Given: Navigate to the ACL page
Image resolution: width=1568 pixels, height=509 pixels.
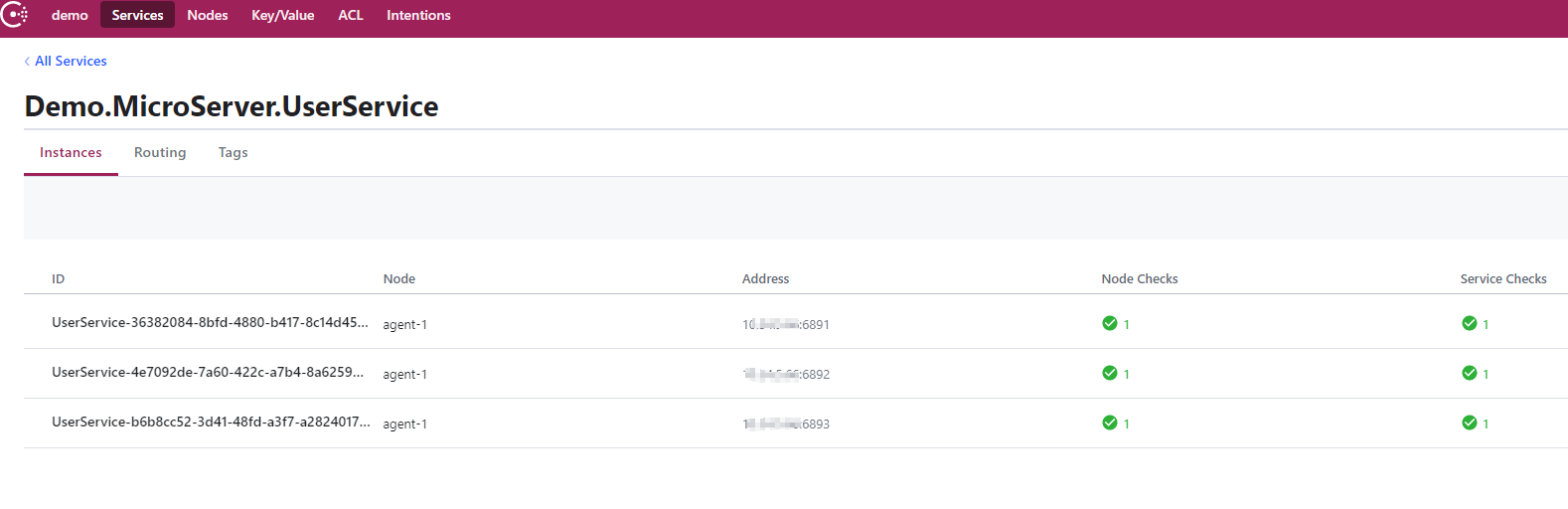Looking at the screenshot, I should click(351, 15).
